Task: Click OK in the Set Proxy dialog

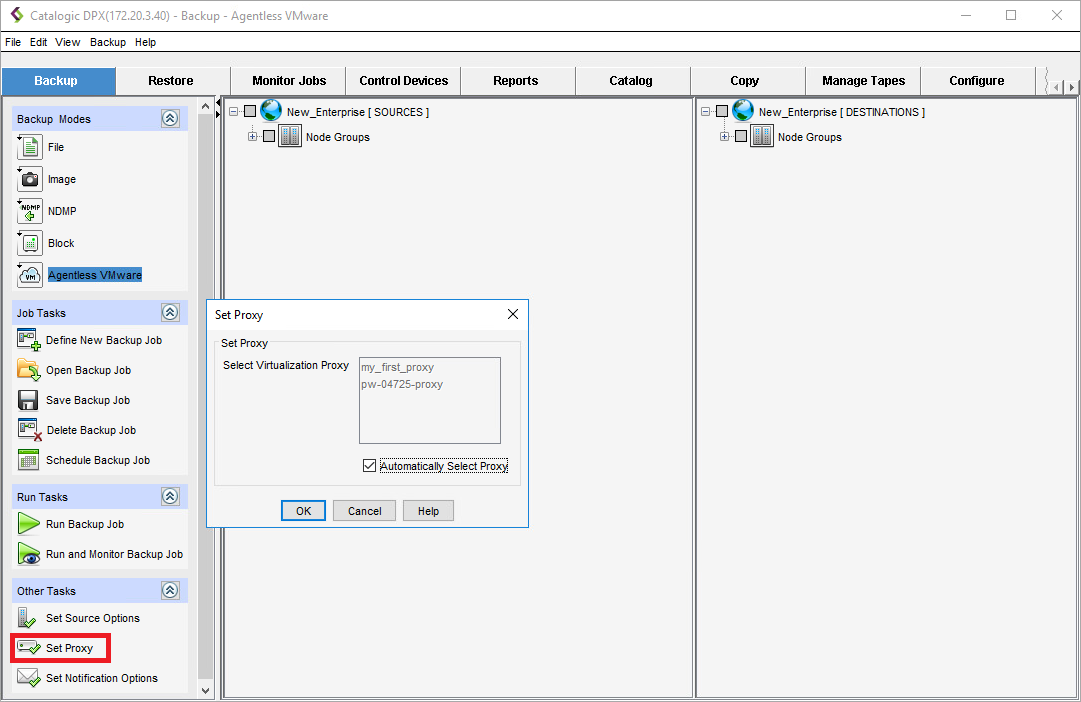Action: [x=303, y=511]
